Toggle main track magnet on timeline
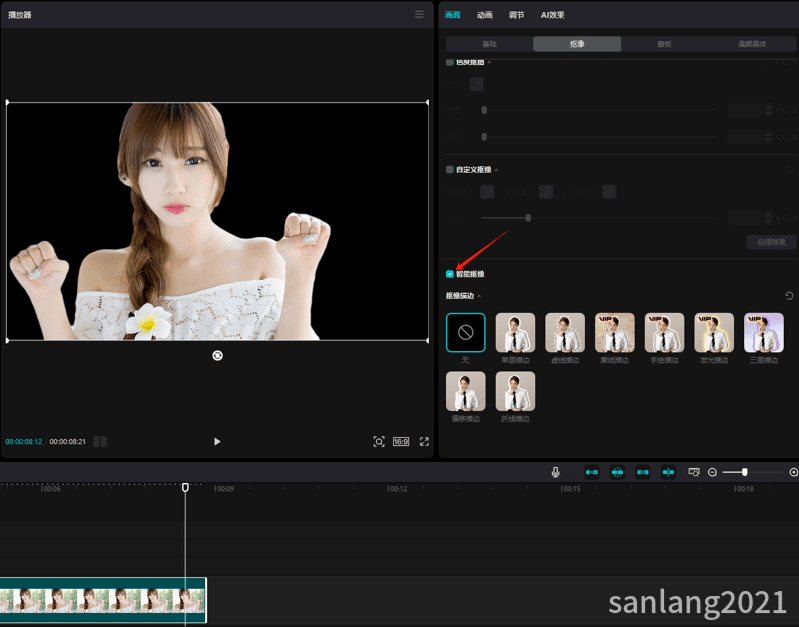The width and height of the screenshot is (799, 627). 592,472
